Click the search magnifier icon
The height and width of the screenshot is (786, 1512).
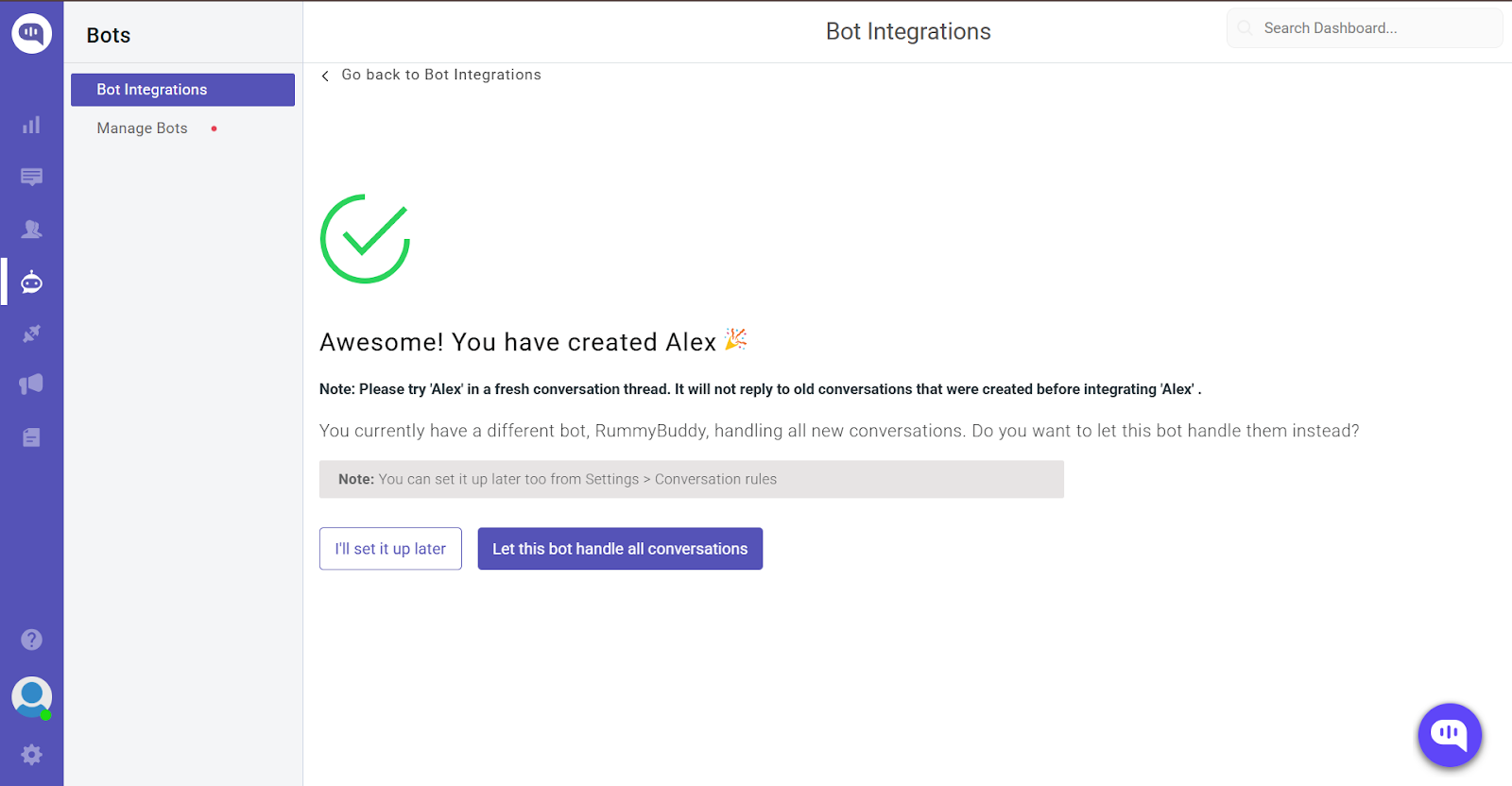1246,28
